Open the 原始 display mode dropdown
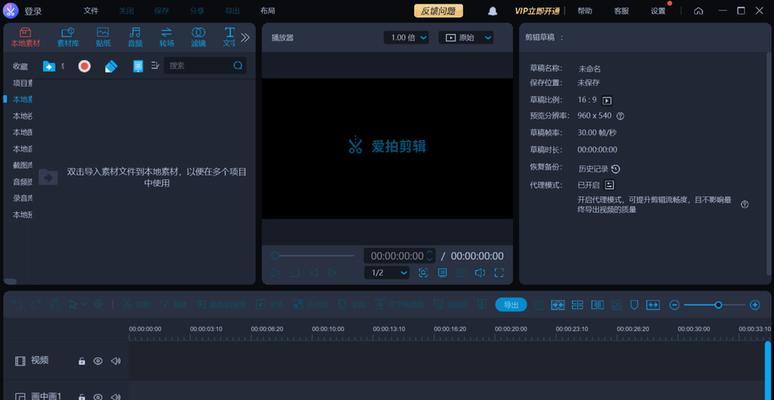Viewport: 774px width, 400px height. [x=466, y=38]
